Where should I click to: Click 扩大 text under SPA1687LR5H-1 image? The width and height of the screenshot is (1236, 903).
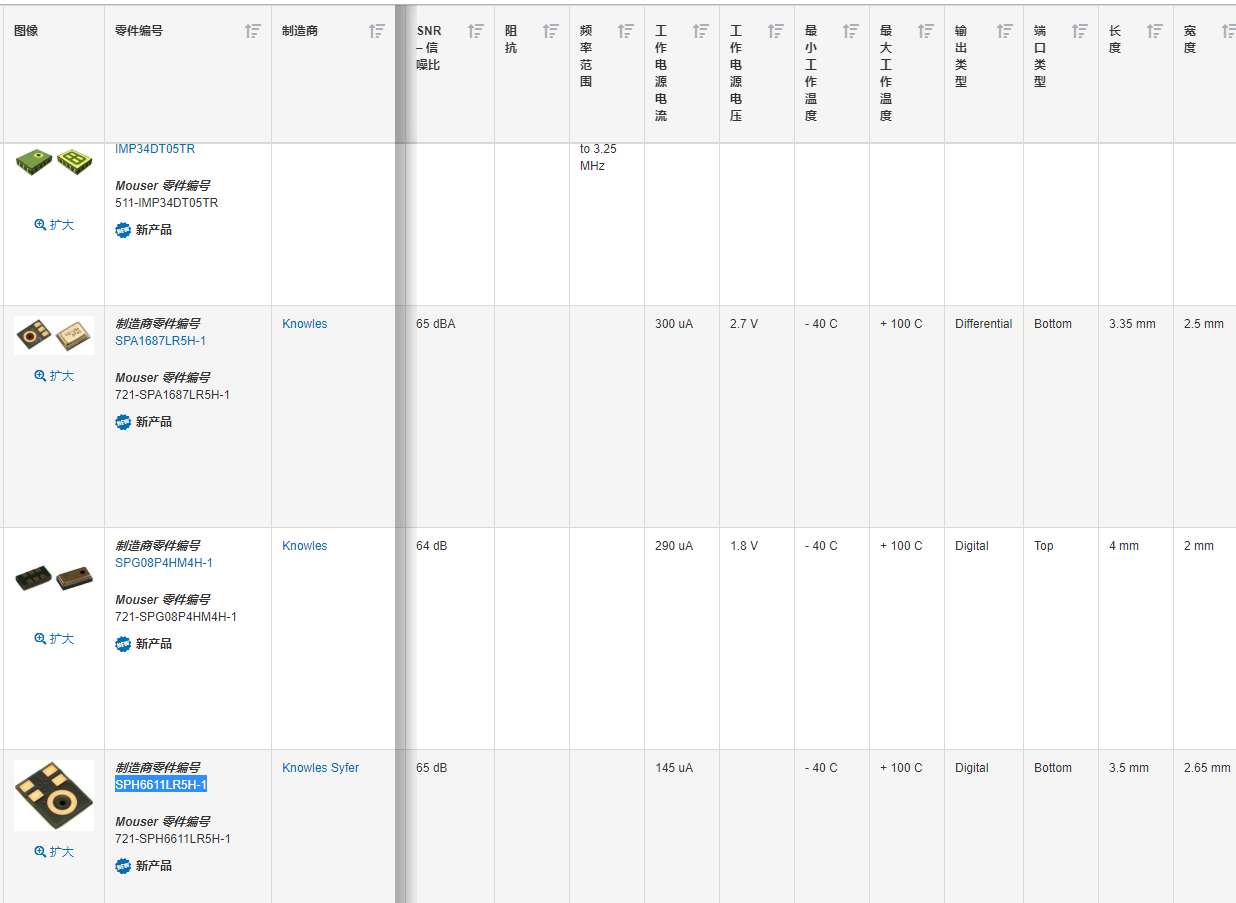coord(62,376)
